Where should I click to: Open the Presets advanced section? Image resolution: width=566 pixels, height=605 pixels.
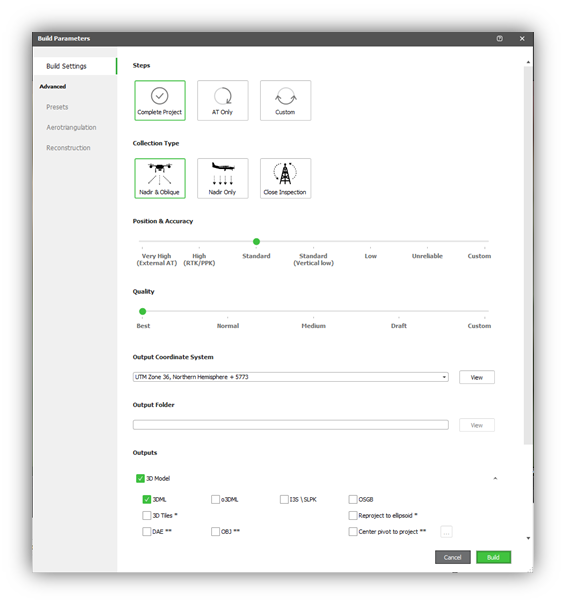coord(57,107)
